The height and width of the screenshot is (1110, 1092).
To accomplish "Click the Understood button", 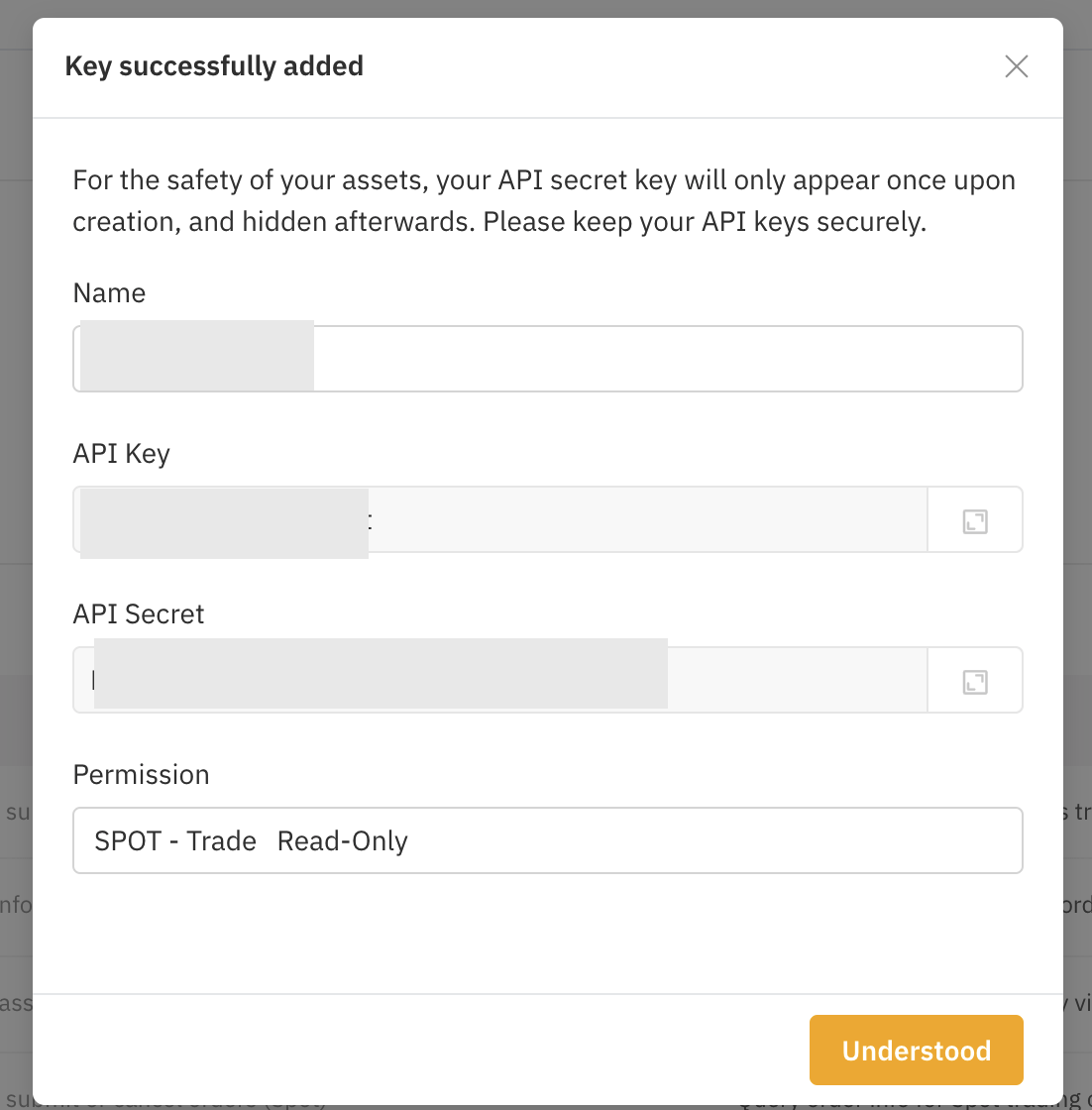I will coord(917,1050).
